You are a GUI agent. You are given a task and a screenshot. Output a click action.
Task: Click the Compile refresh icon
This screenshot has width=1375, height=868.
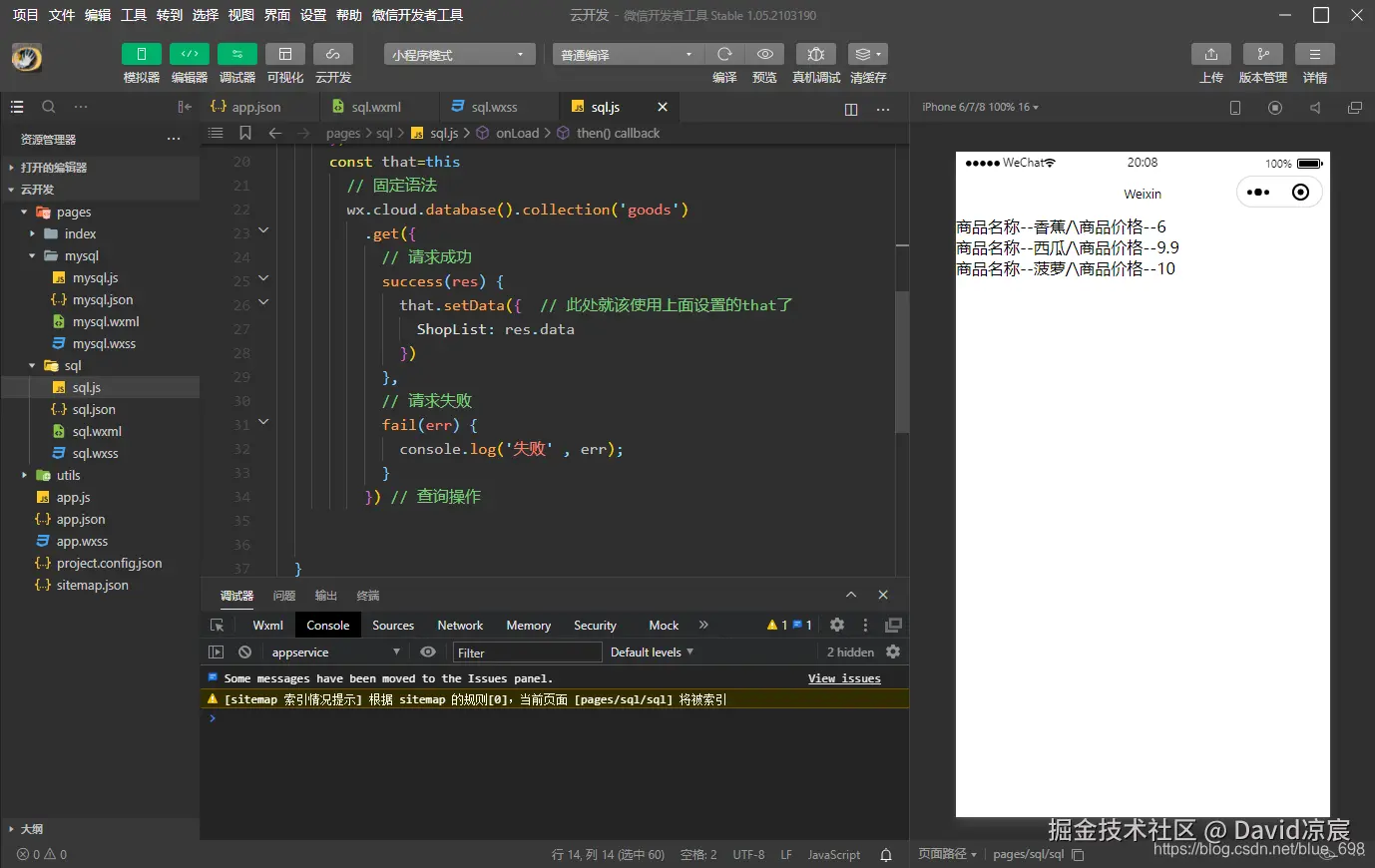pyautogui.click(x=724, y=55)
